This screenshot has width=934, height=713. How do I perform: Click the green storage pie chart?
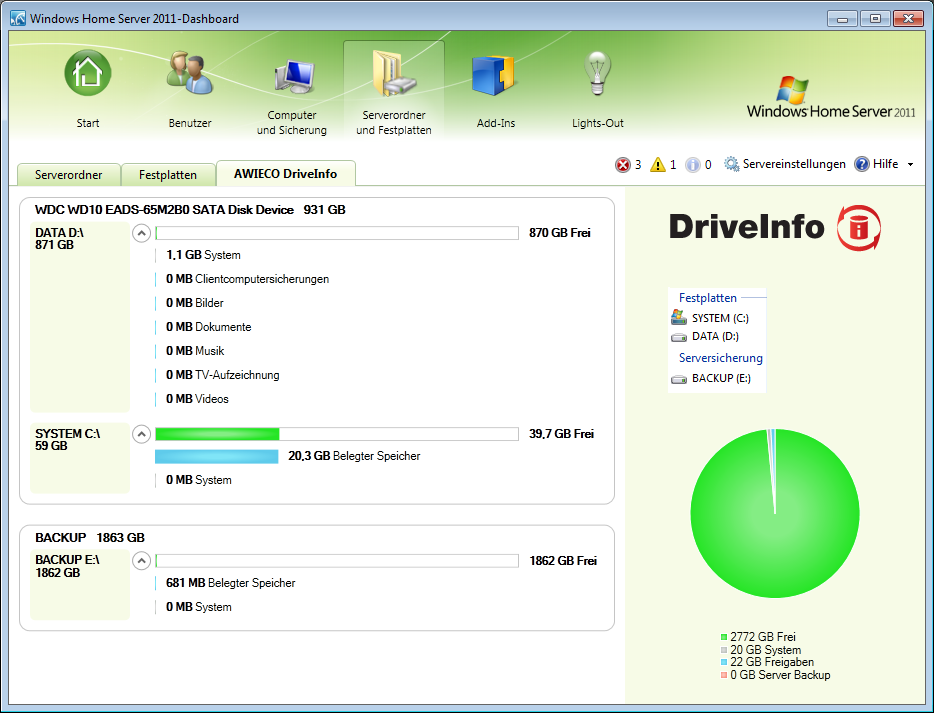click(x=774, y=513)
